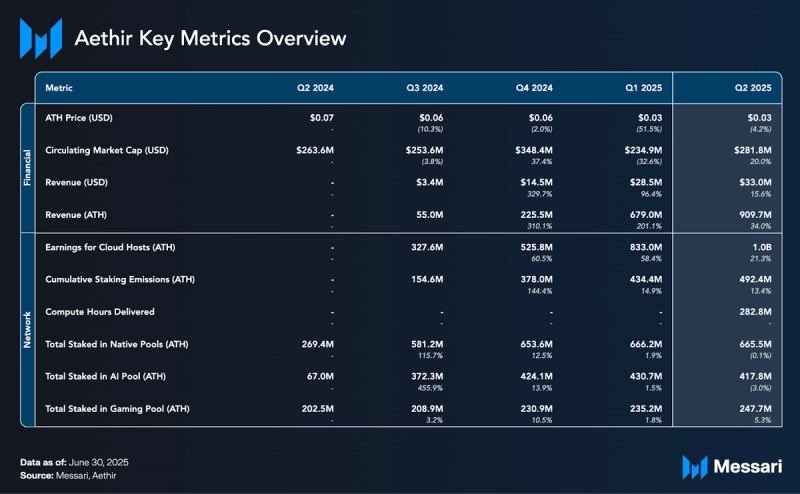Click the Data as of June 30, 2025 text
This screenshot has height=494, width=800.
point(74,462)
